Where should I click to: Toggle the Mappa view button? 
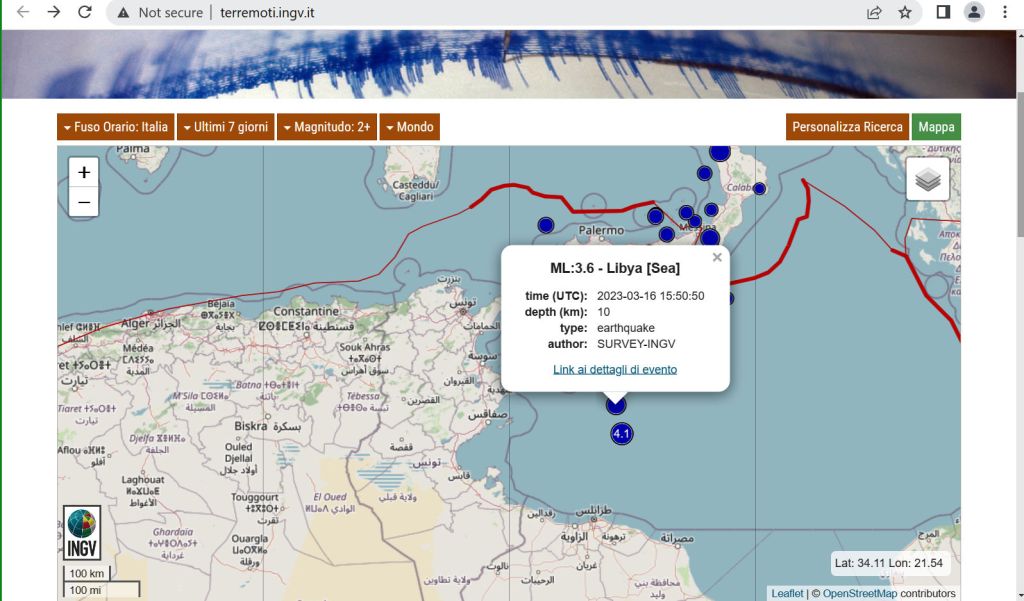point(936,127)
